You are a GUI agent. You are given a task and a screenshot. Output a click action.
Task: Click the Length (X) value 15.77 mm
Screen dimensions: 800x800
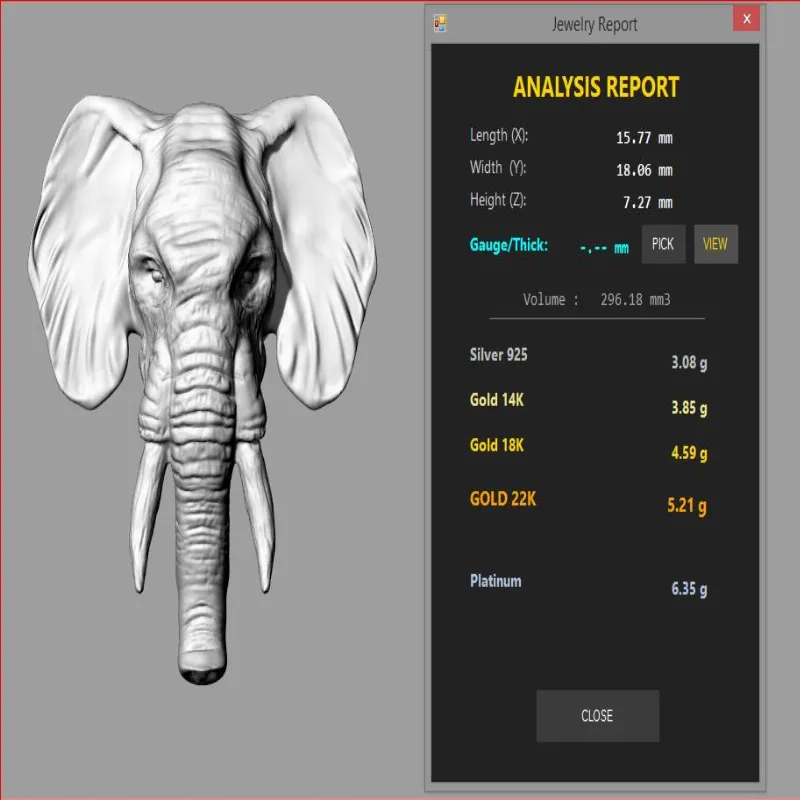[644, 138]
